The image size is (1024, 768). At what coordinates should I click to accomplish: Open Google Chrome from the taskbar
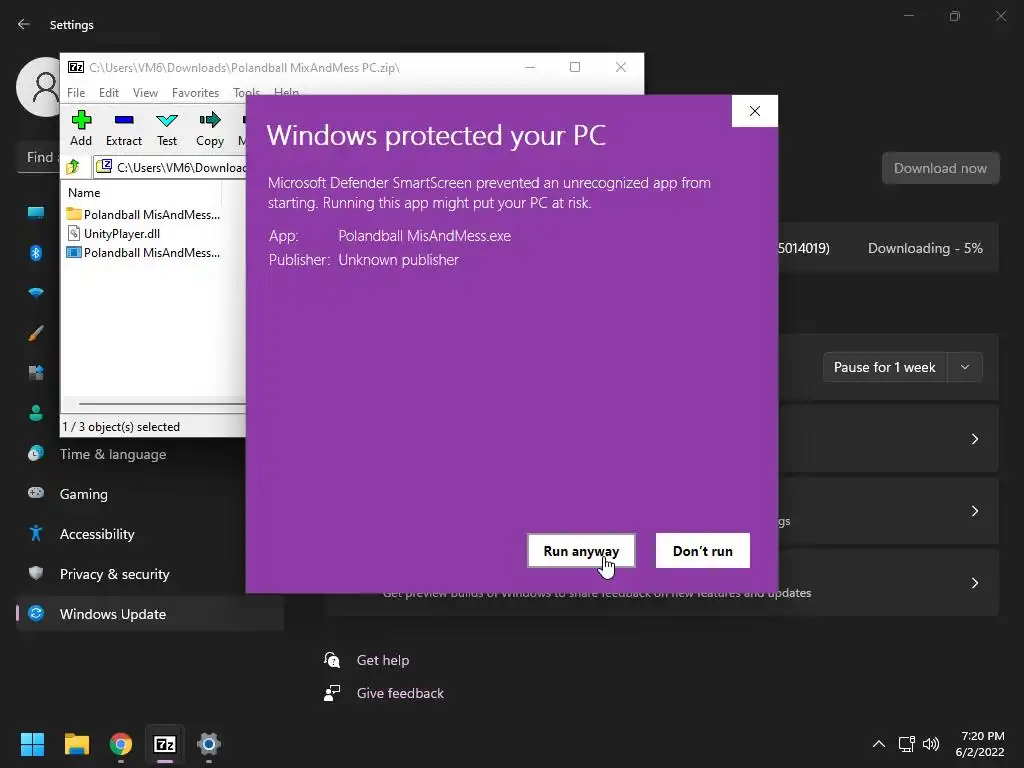(x=121, y=744)
